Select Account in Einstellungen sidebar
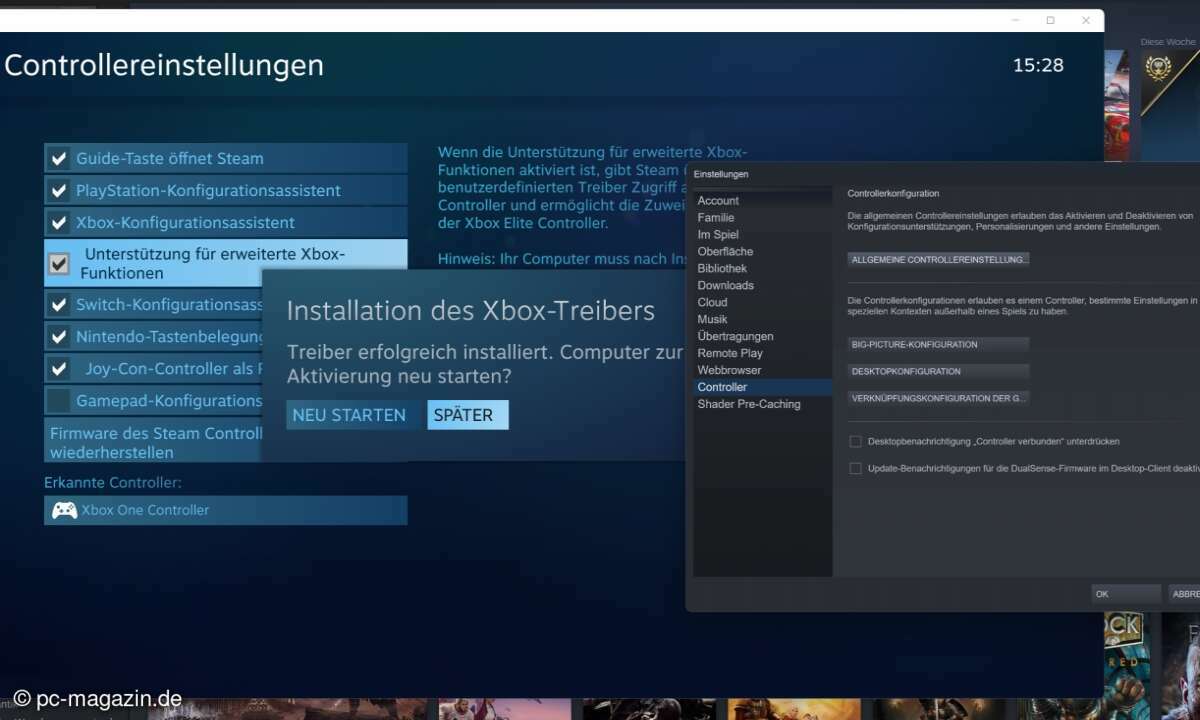 point(718,201)
